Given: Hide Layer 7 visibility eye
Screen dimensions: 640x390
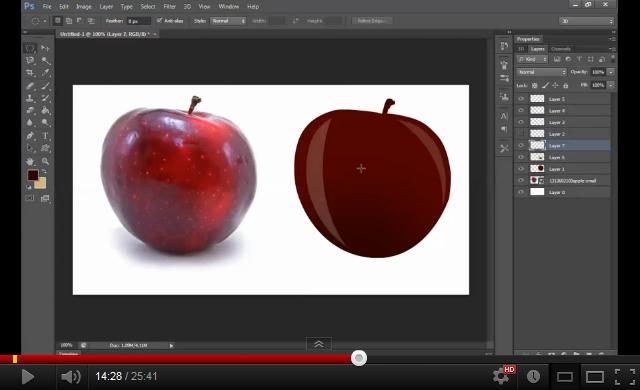Looking at the screenshot, I should click(521, 145).
